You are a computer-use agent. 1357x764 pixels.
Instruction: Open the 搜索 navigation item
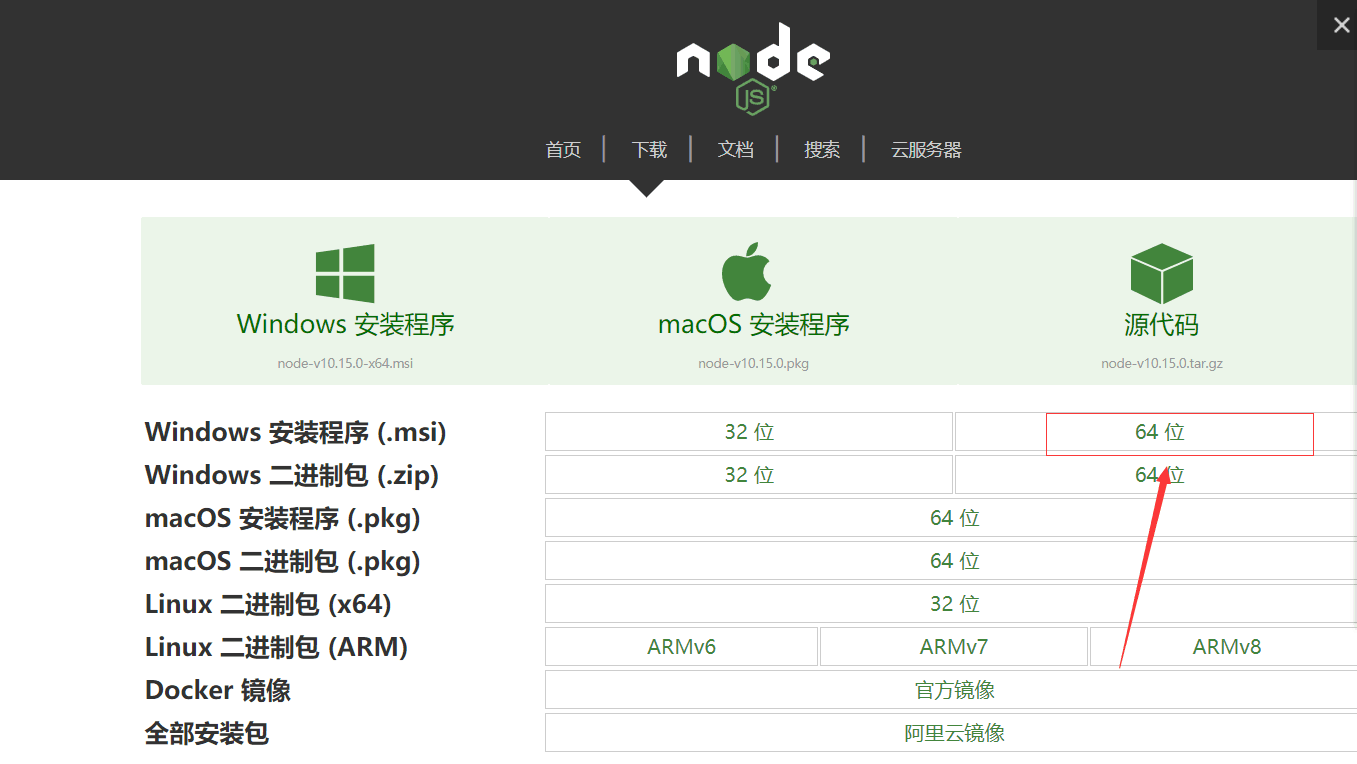click(822, 150)
